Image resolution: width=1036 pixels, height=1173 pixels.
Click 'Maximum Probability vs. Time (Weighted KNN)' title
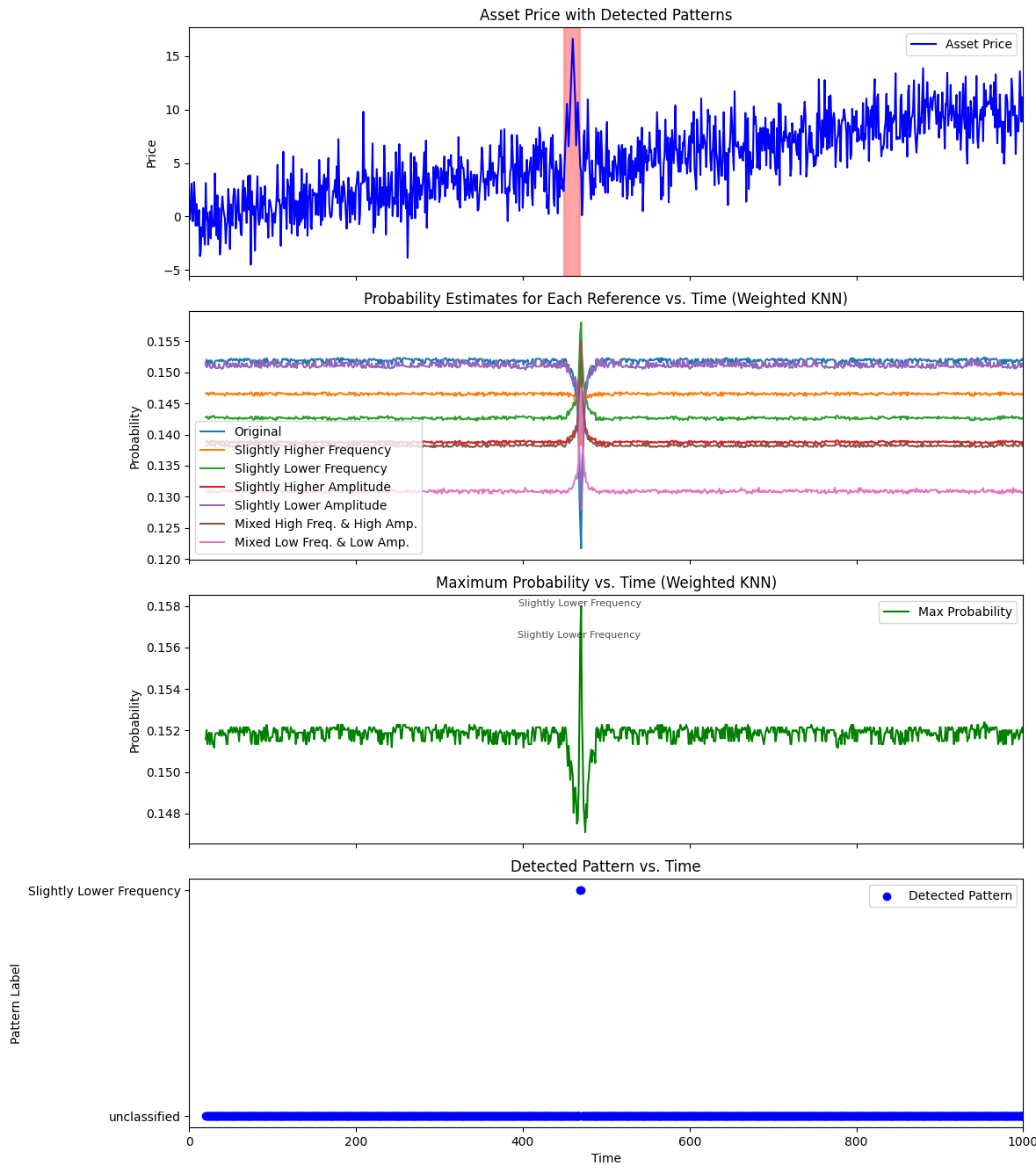(605, 583)
